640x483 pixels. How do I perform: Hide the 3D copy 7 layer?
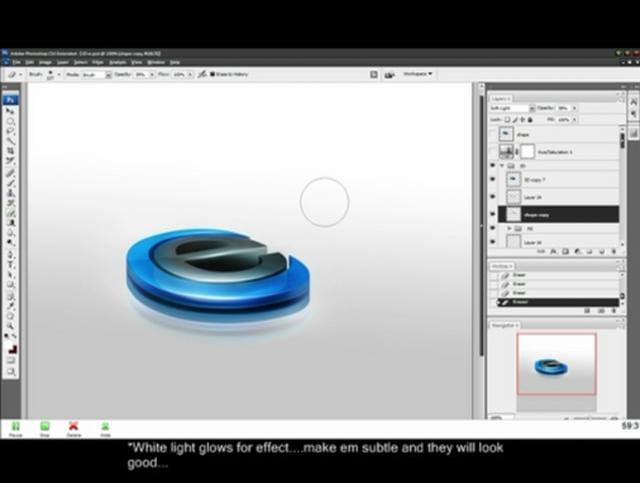tap(493, 179)
